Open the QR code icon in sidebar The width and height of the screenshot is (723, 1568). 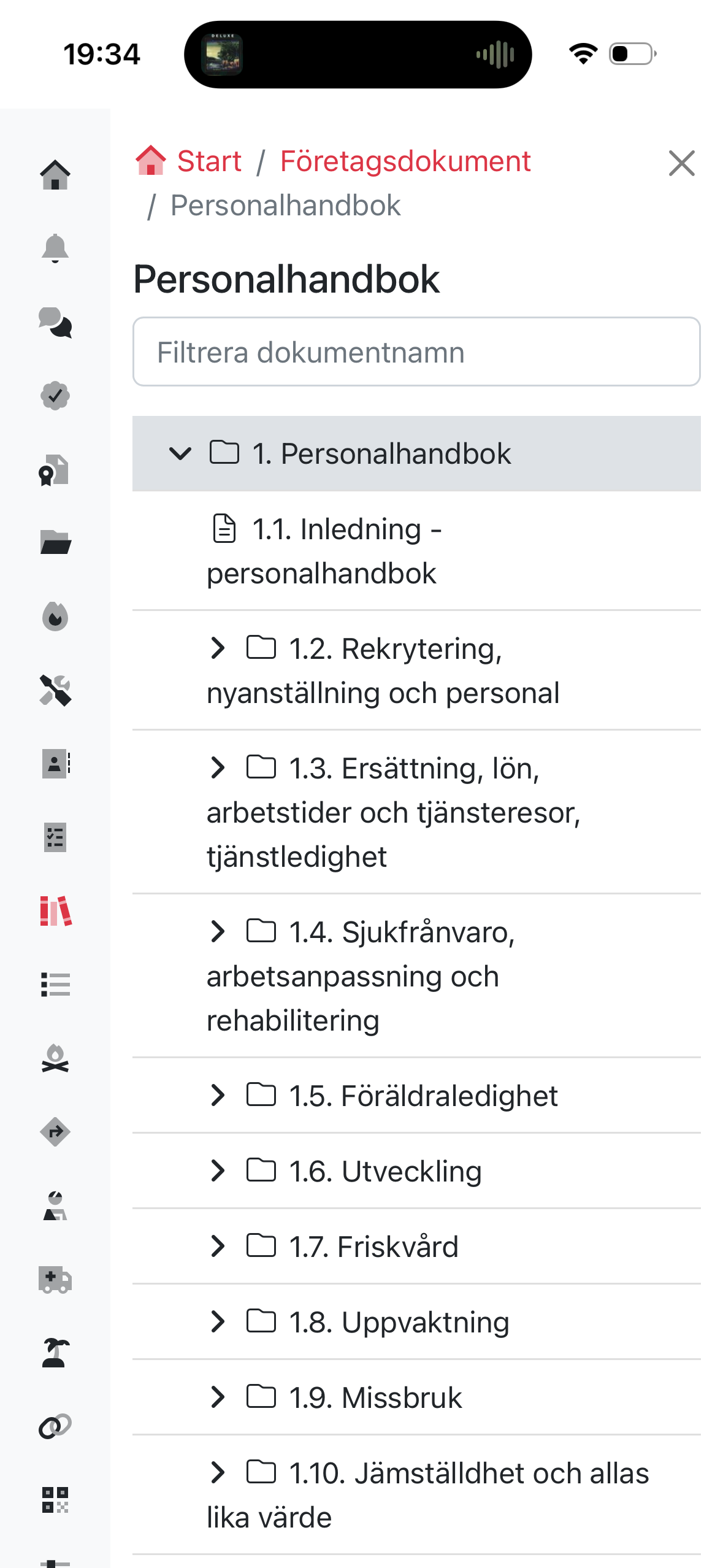pyautogui.click(x=55, y=1500)
